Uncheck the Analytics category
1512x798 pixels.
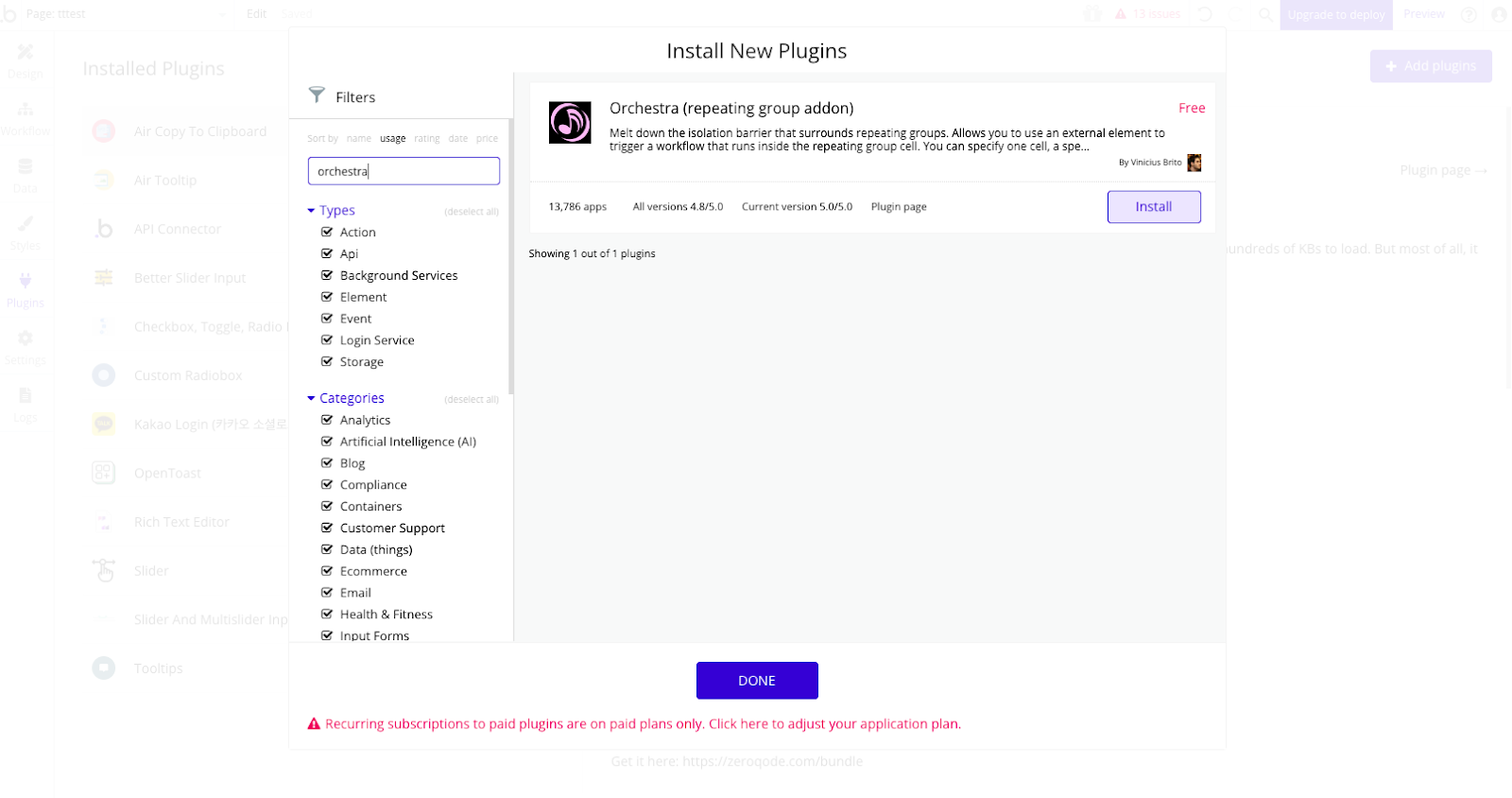pos(327,420)
